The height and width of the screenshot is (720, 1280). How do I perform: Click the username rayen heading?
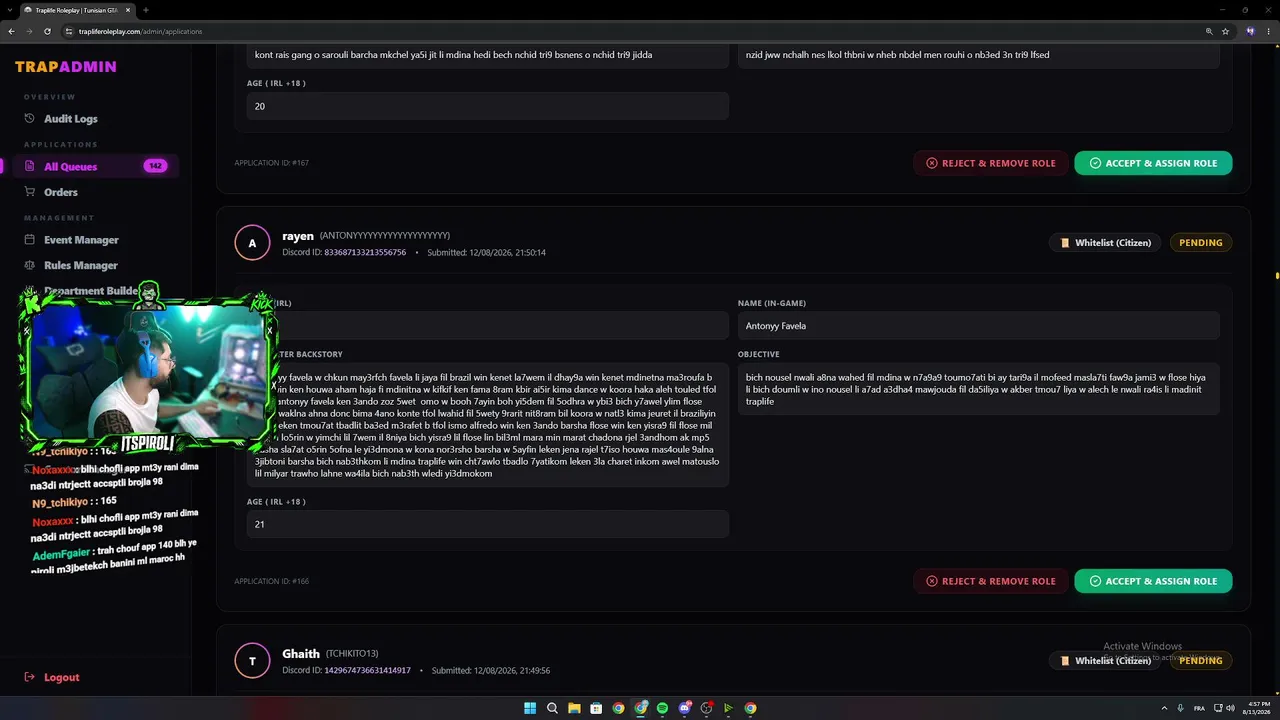(298, 236)
